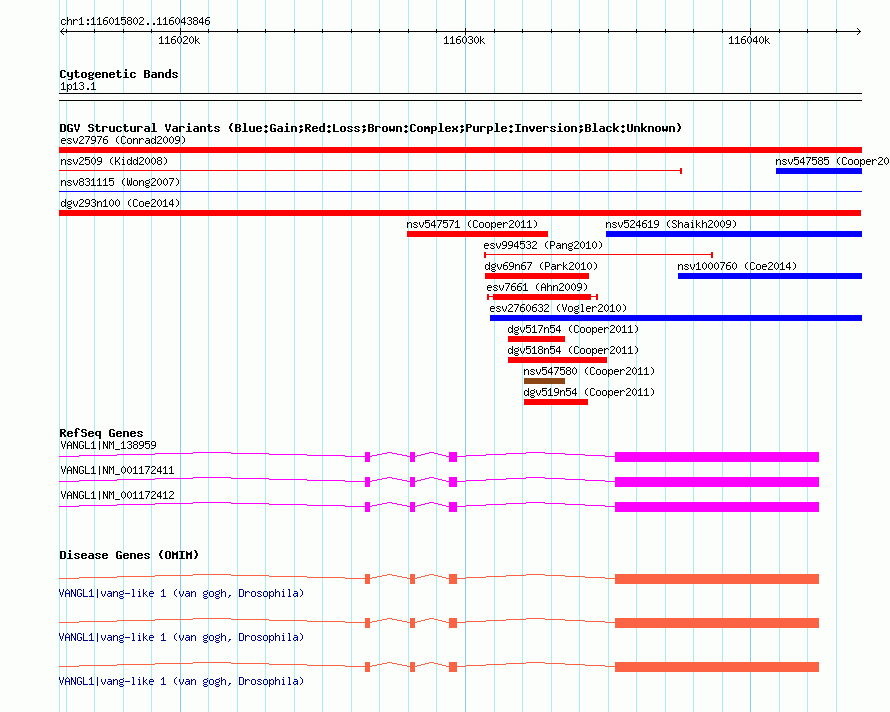Click the third OMIM orange terminal exon block
The height and width of the screenshot is (712, 890).
pos(717,667)
